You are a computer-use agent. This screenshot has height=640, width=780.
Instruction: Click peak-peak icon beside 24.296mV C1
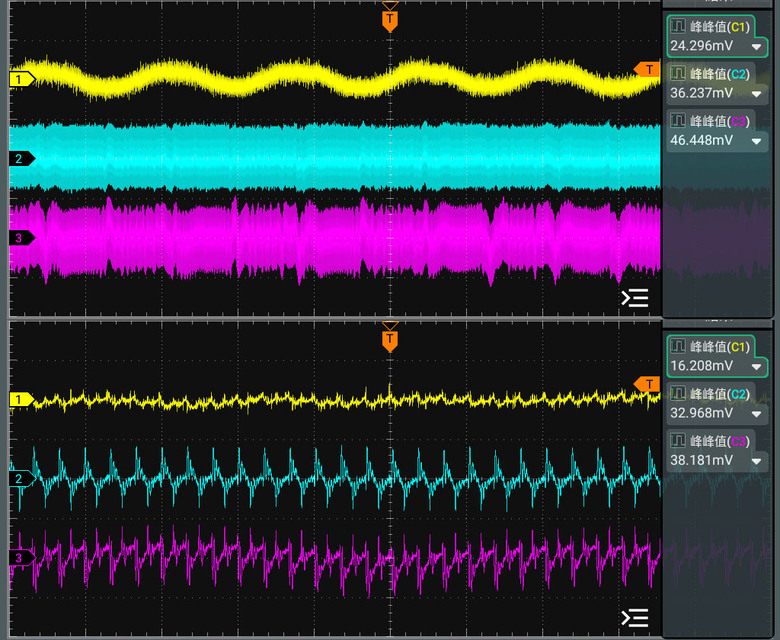click(x=678, y=26)
